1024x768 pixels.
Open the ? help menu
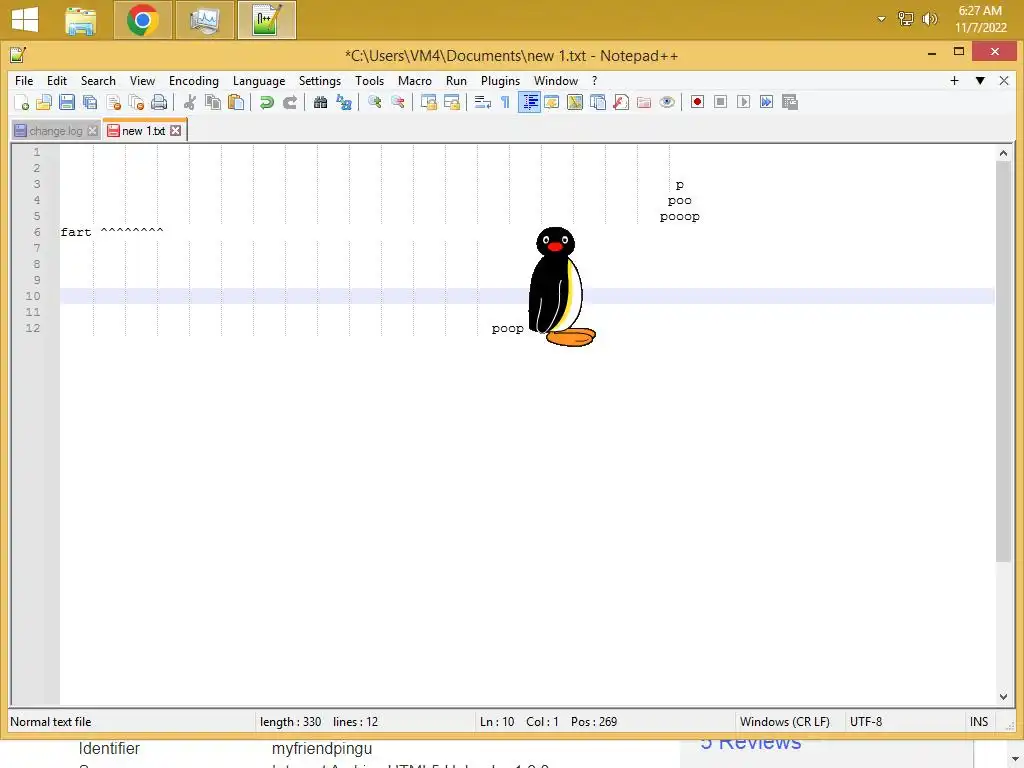594,80
